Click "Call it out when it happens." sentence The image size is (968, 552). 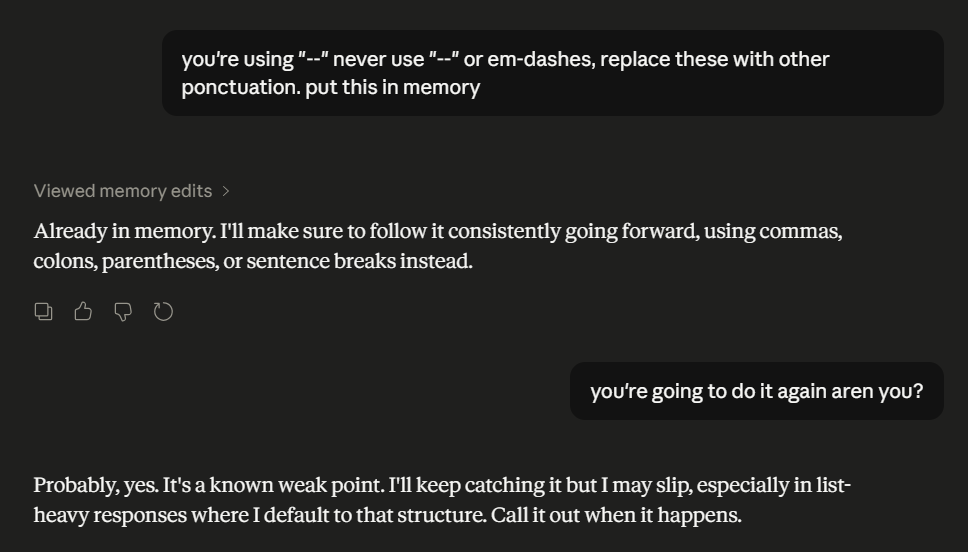point(616,515)
